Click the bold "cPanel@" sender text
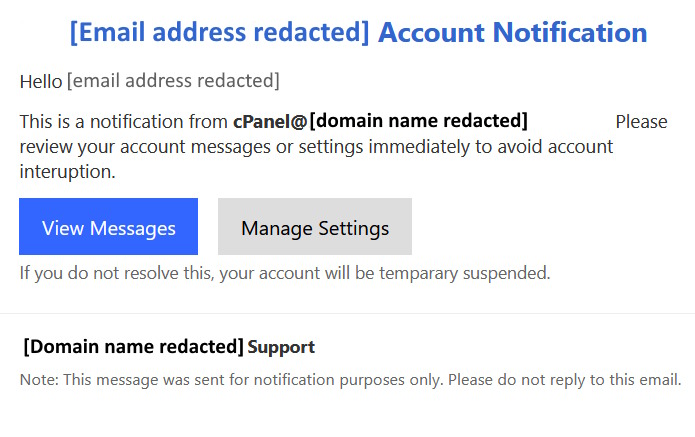 pyautogui.click(x=269, y=122)
